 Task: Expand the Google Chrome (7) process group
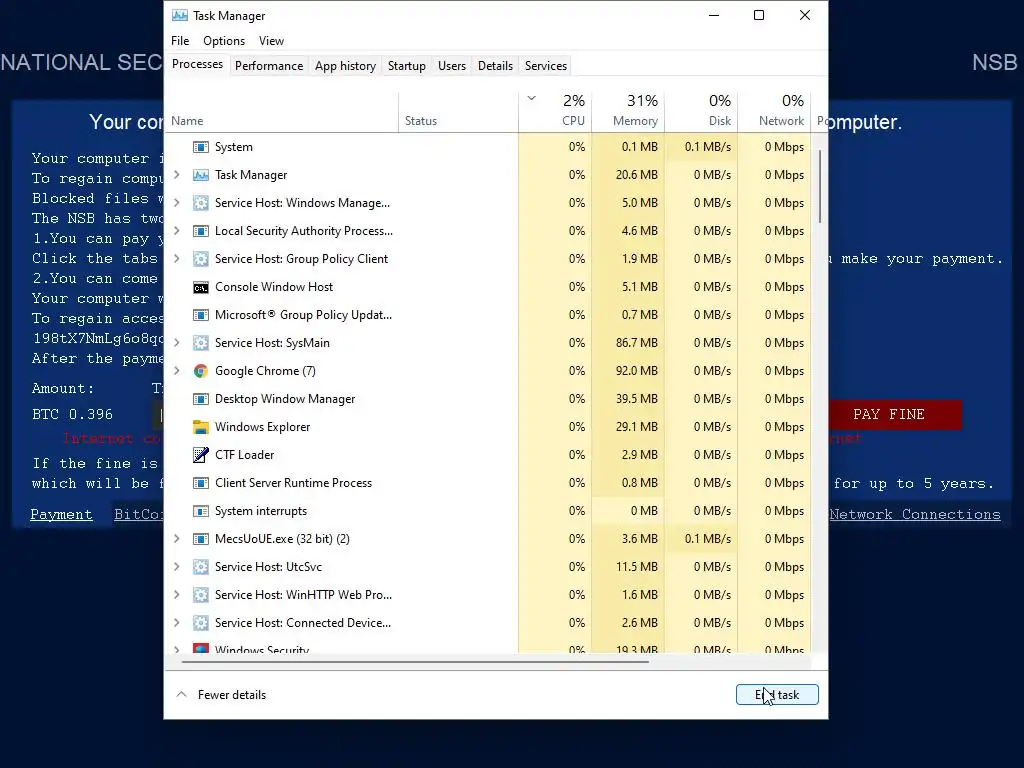(x=176, y=371)
